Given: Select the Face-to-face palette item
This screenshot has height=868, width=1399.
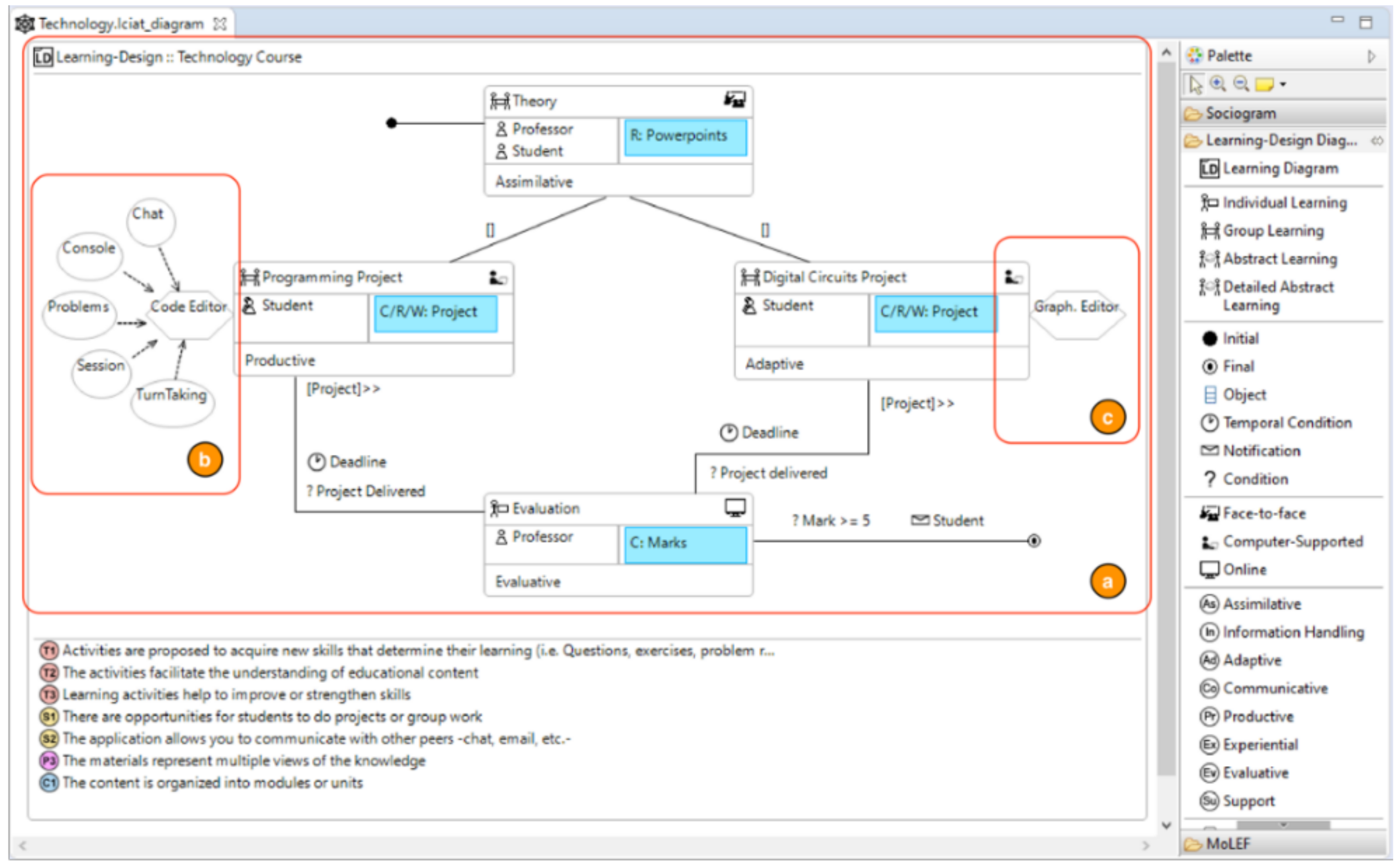Looking at the screenshot, I should coord(1264,514).
